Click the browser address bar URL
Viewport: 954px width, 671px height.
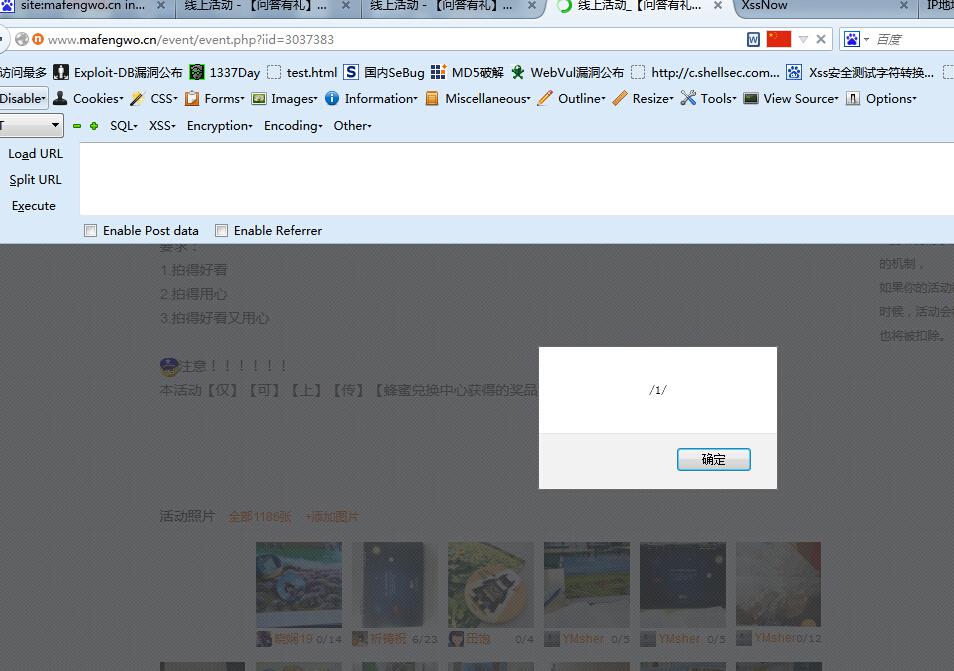190,40
